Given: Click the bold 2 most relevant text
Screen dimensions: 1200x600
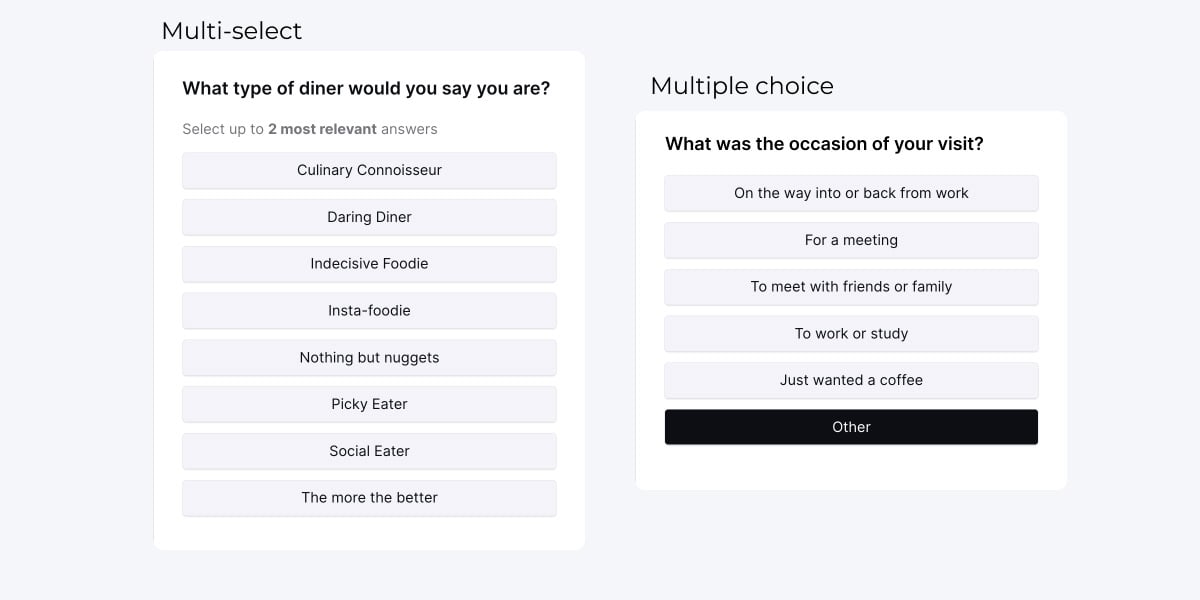Looking at the screenshot, I should (322, 129).
